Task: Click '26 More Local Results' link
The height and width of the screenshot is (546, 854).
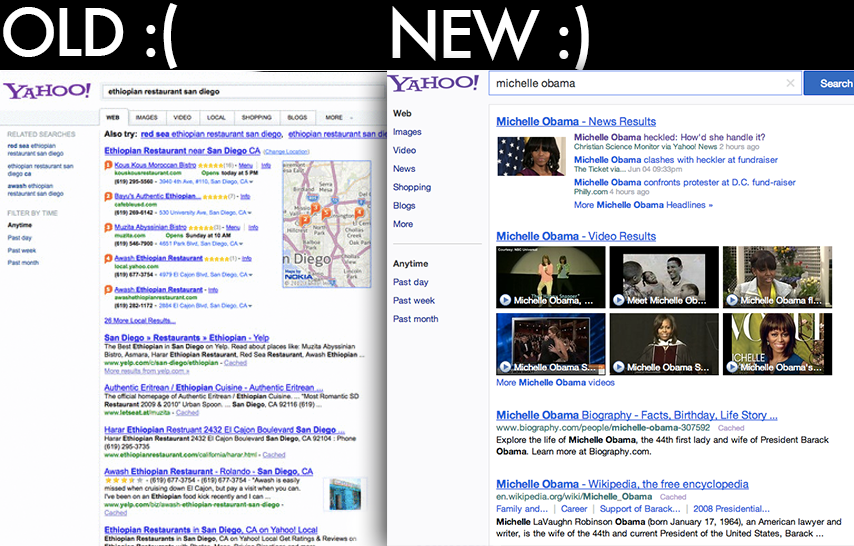Action: (140, 320)
